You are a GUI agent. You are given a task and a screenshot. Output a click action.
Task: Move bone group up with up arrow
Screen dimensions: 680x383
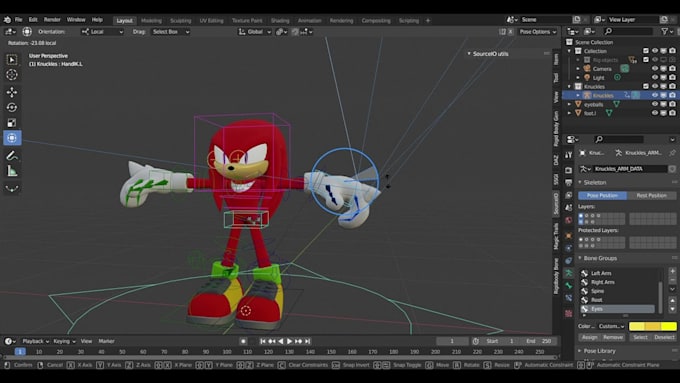(x=672, y=300)
